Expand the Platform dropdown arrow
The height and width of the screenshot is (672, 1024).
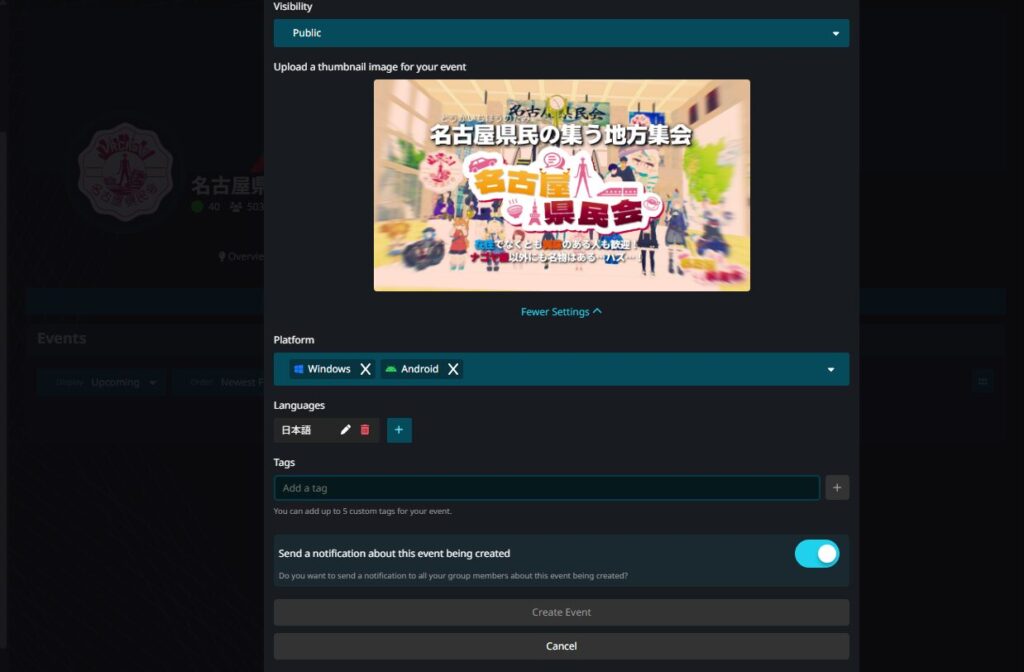pyautogui.click(x=831, y=370)
